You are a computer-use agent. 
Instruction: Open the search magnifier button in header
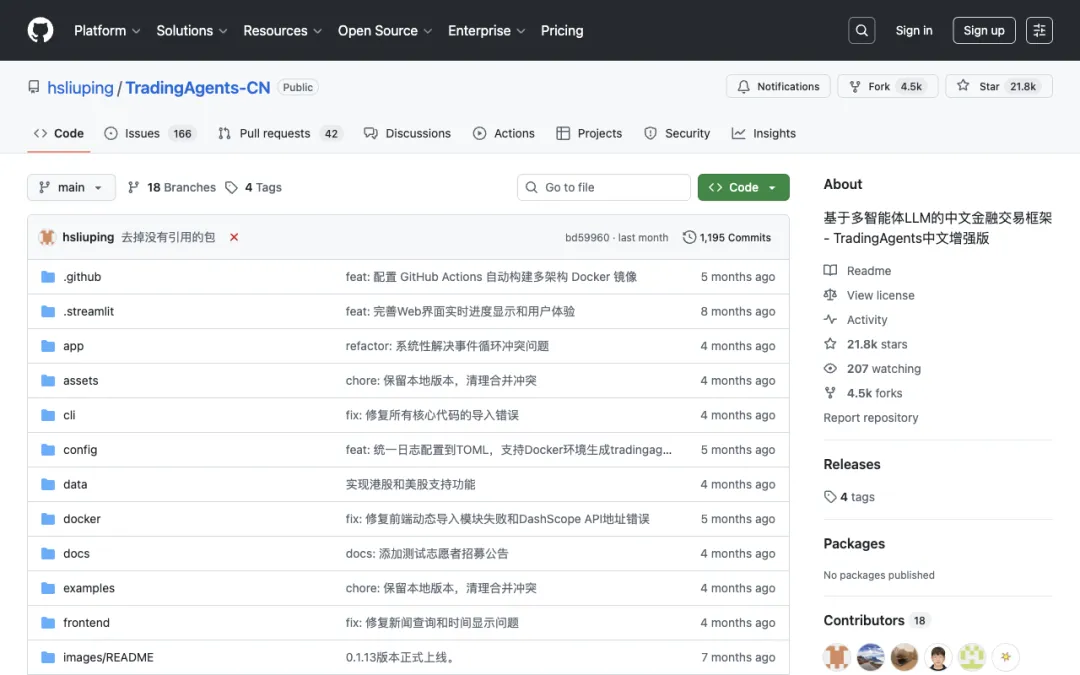click(862, 30)
